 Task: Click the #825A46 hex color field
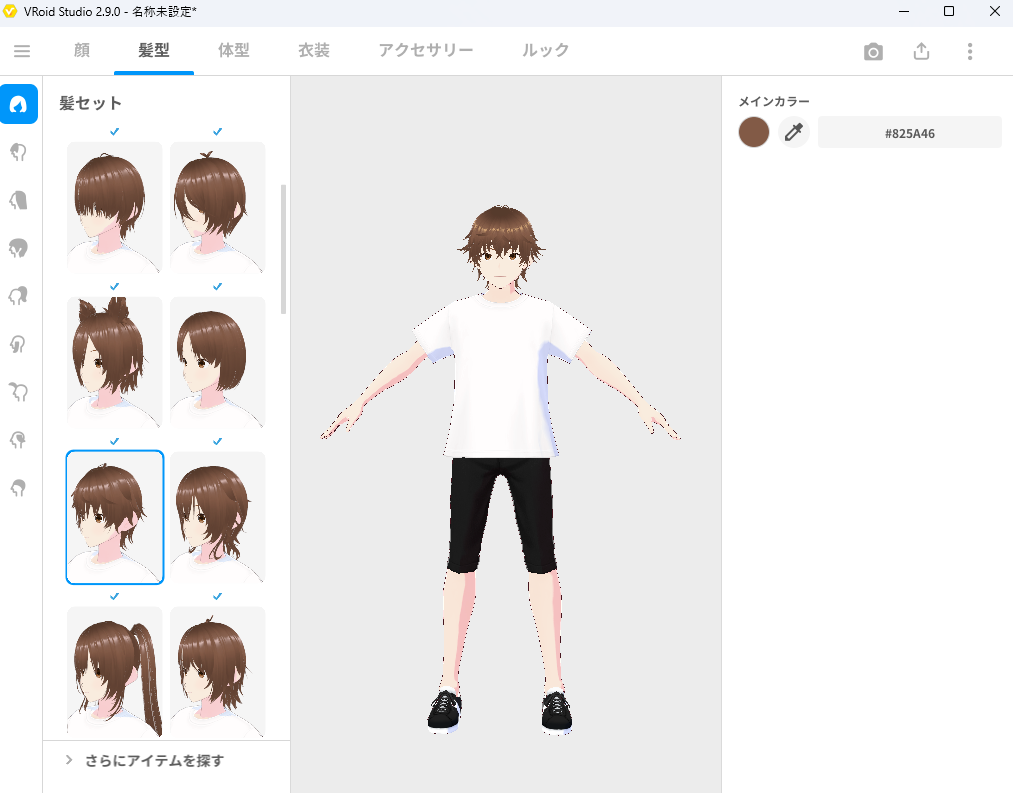tap(909, 132)
